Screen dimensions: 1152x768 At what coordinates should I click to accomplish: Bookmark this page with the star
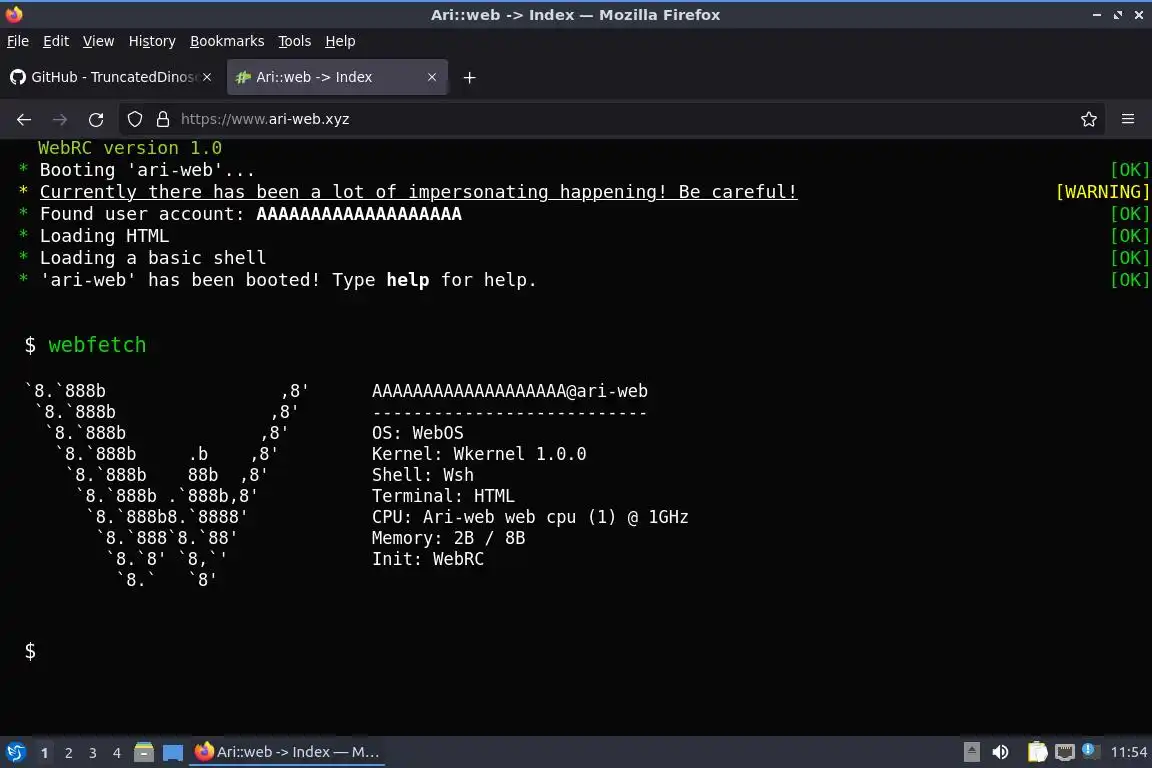[1089, 119]
